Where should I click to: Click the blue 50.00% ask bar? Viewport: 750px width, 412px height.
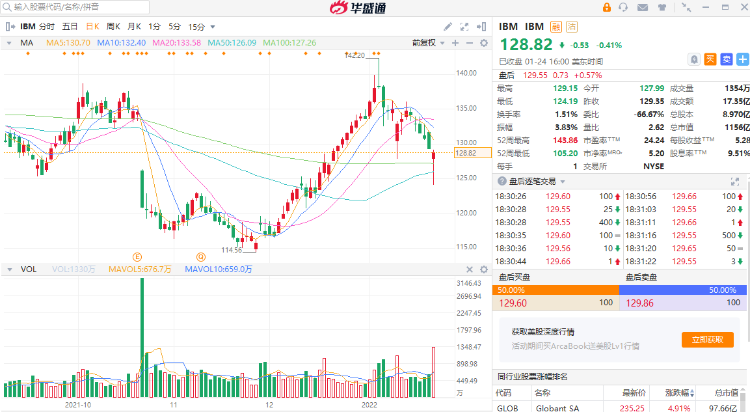point(683,290)
